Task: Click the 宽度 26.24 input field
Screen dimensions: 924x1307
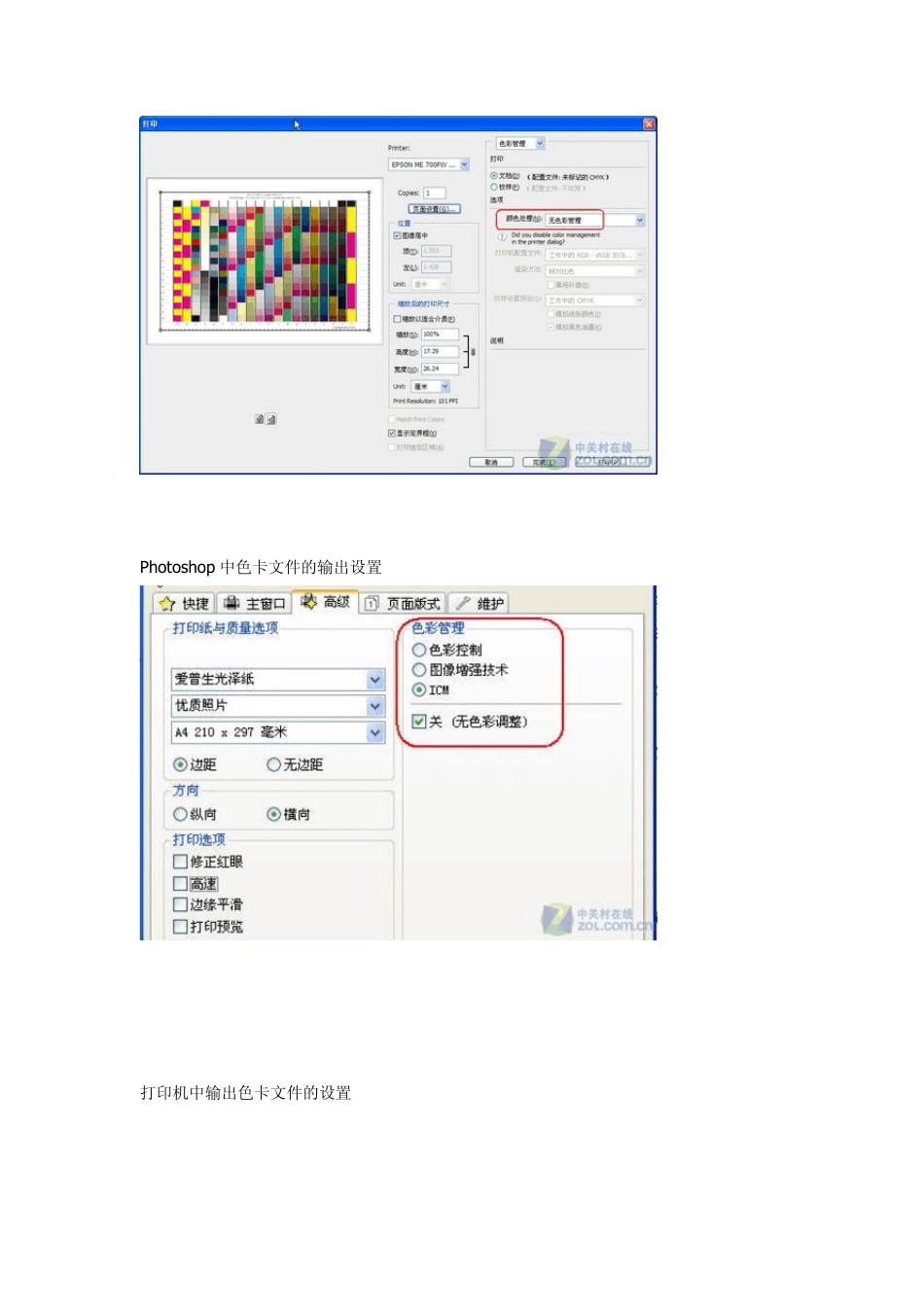Action: pos(440,369)
